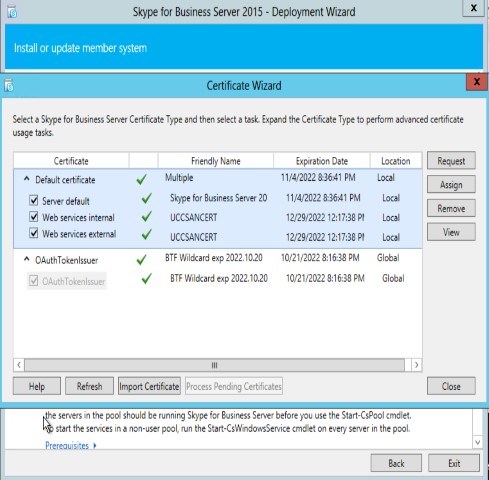
Task: View the certificate details
Action: [451, 232]
